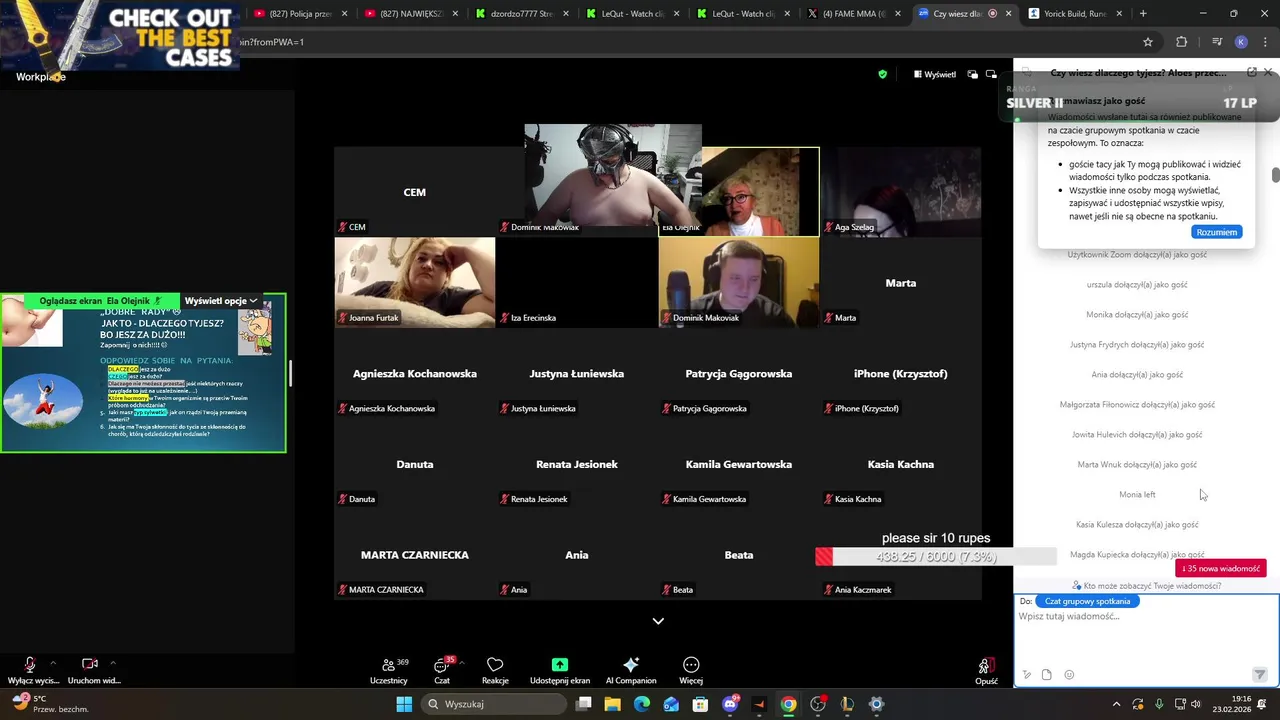Click picture-in-picture mini window icon
This screenshot has height=720, width=1280.
coord(991,74)
